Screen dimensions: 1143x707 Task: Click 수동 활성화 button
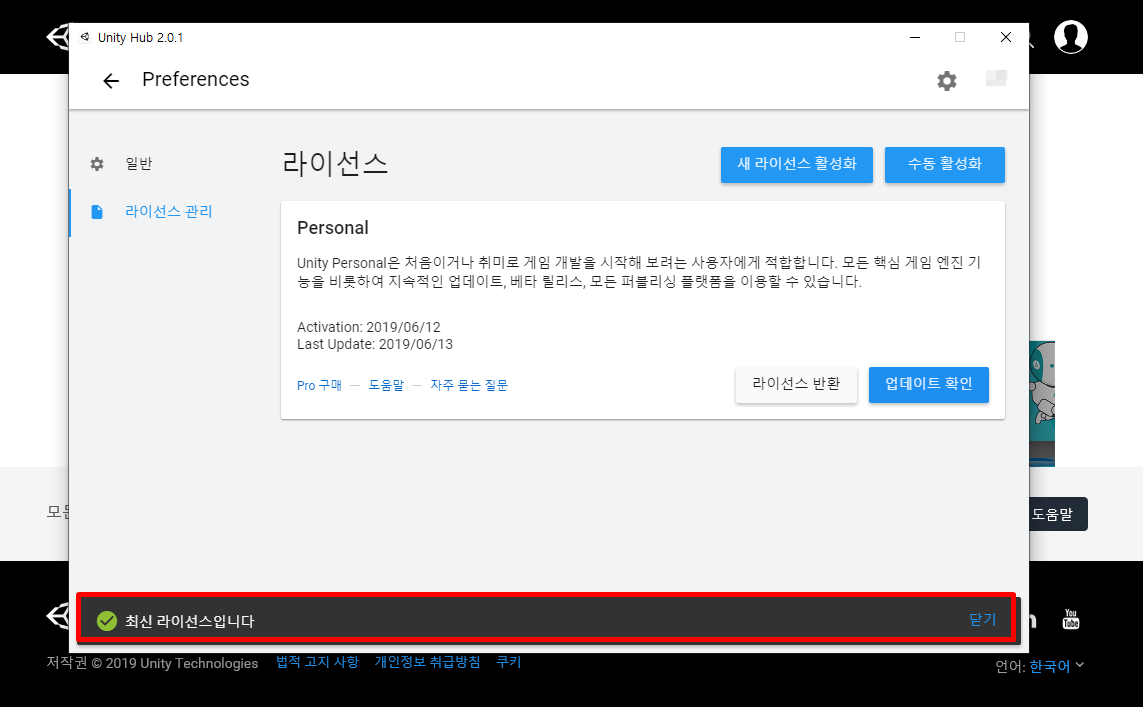[945, 165]
